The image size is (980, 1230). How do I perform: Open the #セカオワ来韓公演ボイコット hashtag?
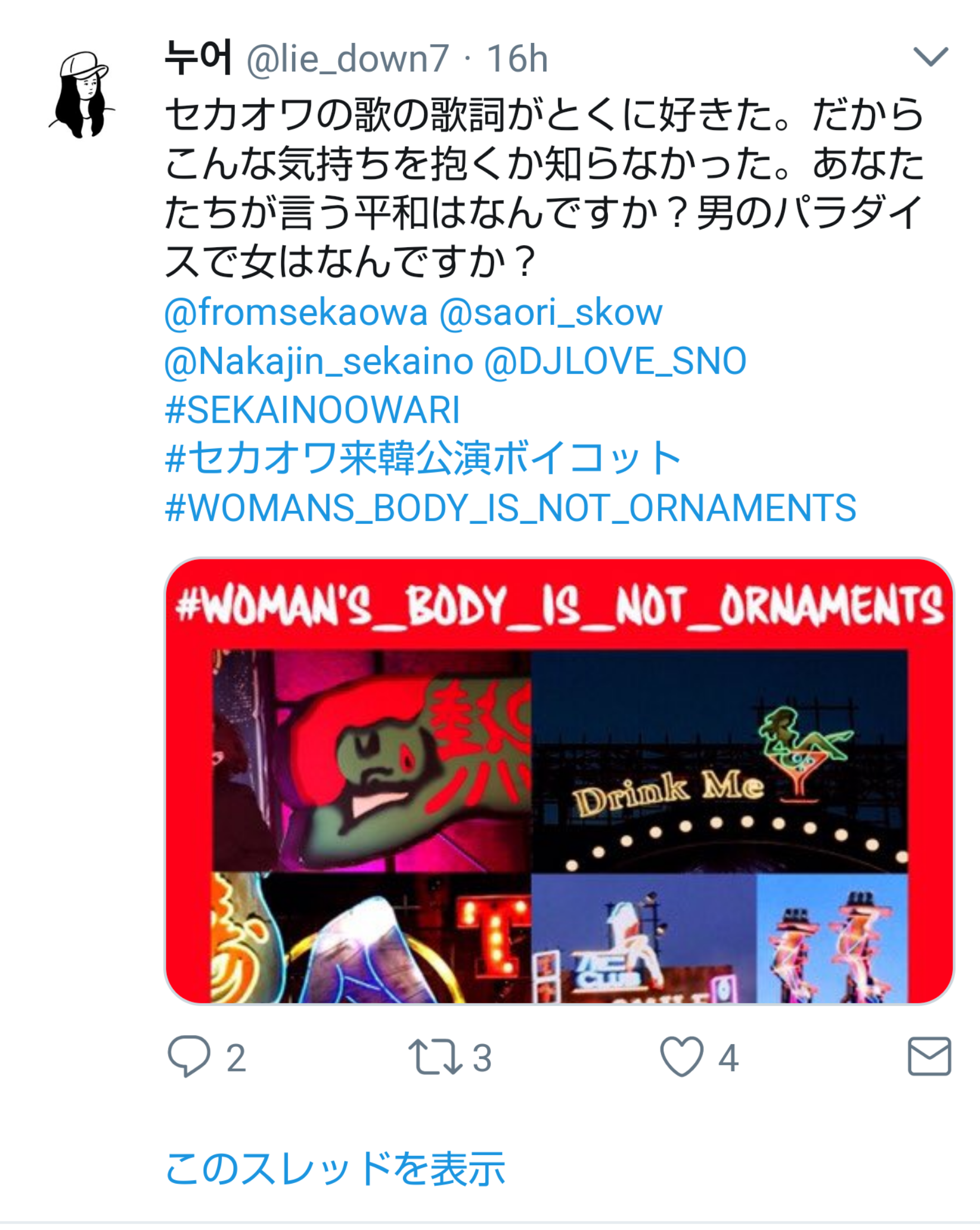click(x=422, y=458)
